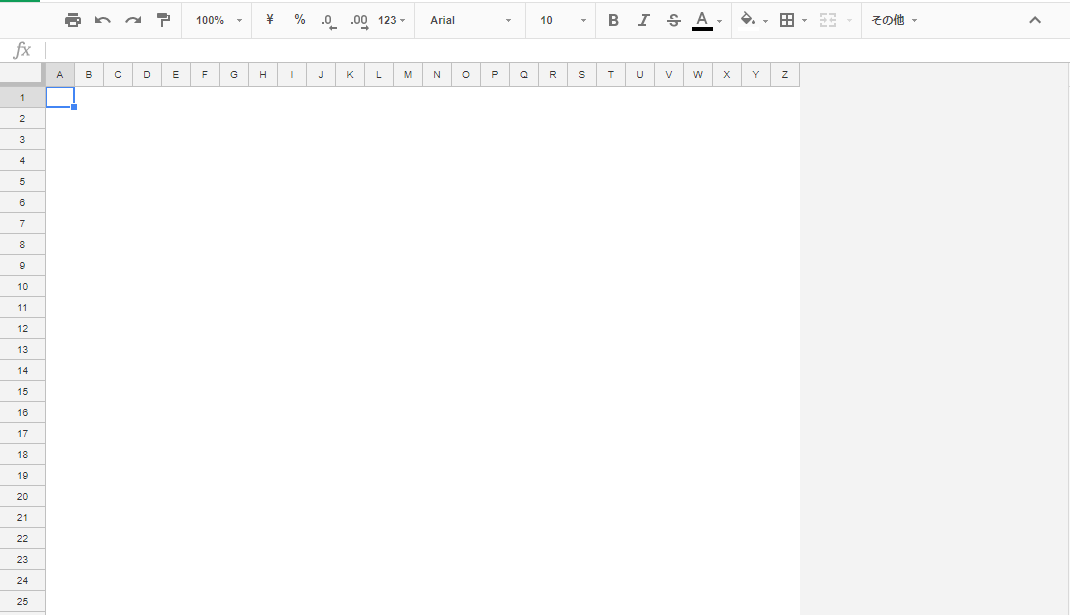Increase decimal places
The image size is (1070, 615).
coord(359,21)
